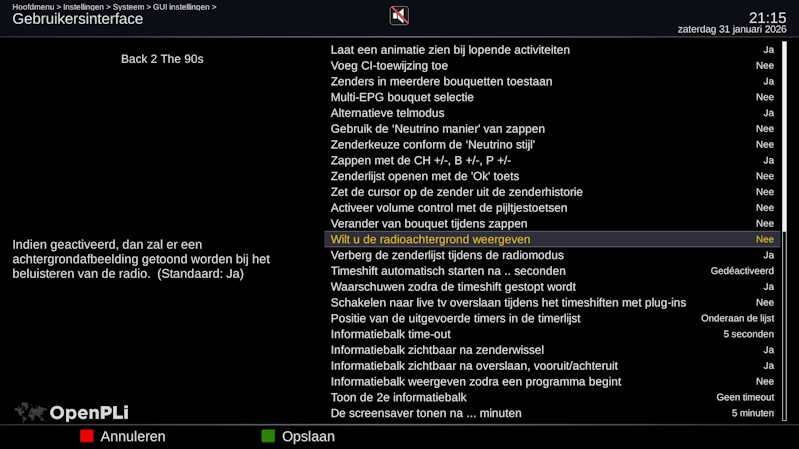The height and width of the screenshot is (449, 799).
Task: Click the Annuleren button label
Action: tap(133, 437)
